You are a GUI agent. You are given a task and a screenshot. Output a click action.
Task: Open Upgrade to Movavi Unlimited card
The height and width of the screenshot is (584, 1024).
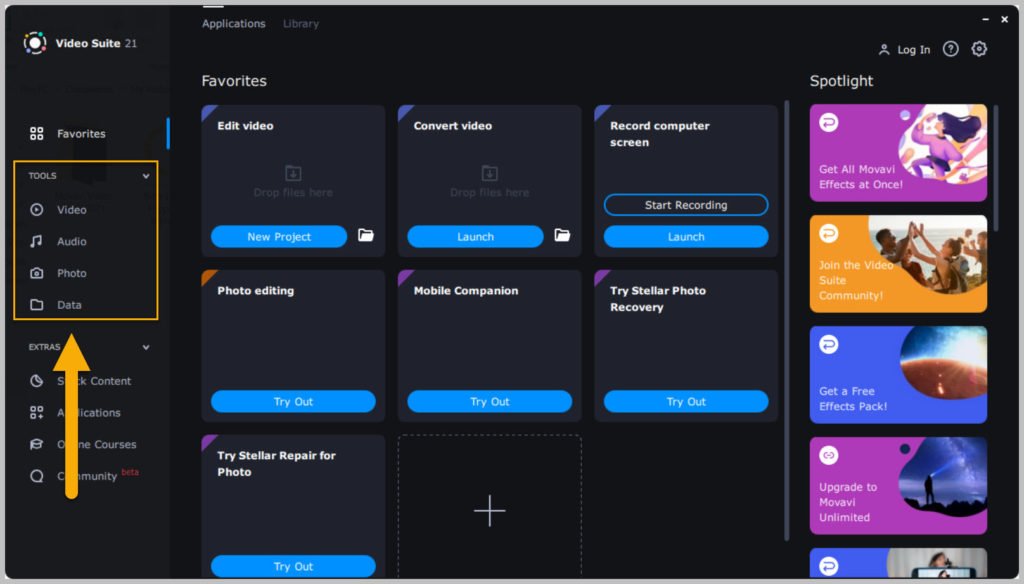tap(898, 486)
